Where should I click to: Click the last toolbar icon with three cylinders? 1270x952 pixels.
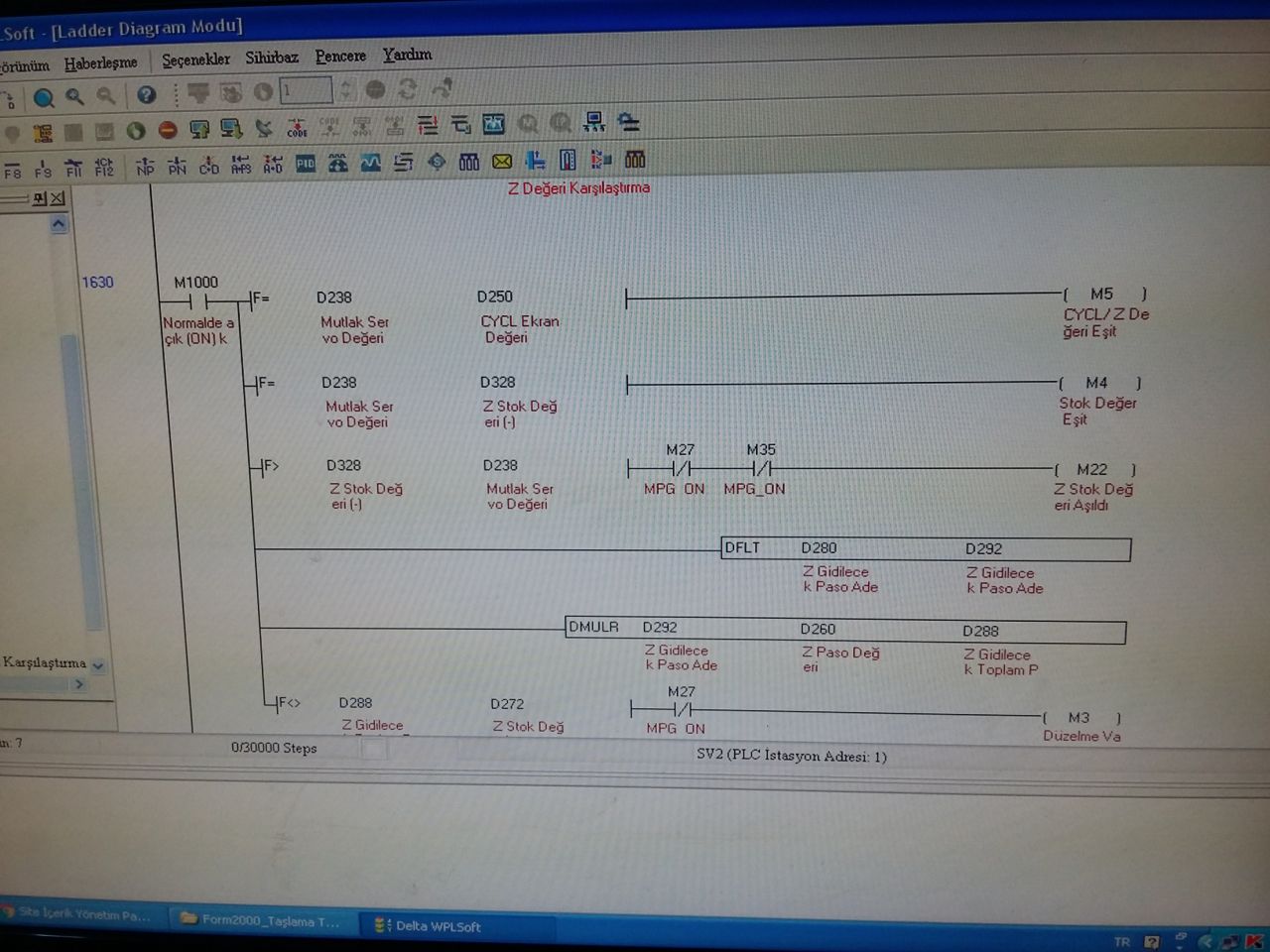[635, 159]
